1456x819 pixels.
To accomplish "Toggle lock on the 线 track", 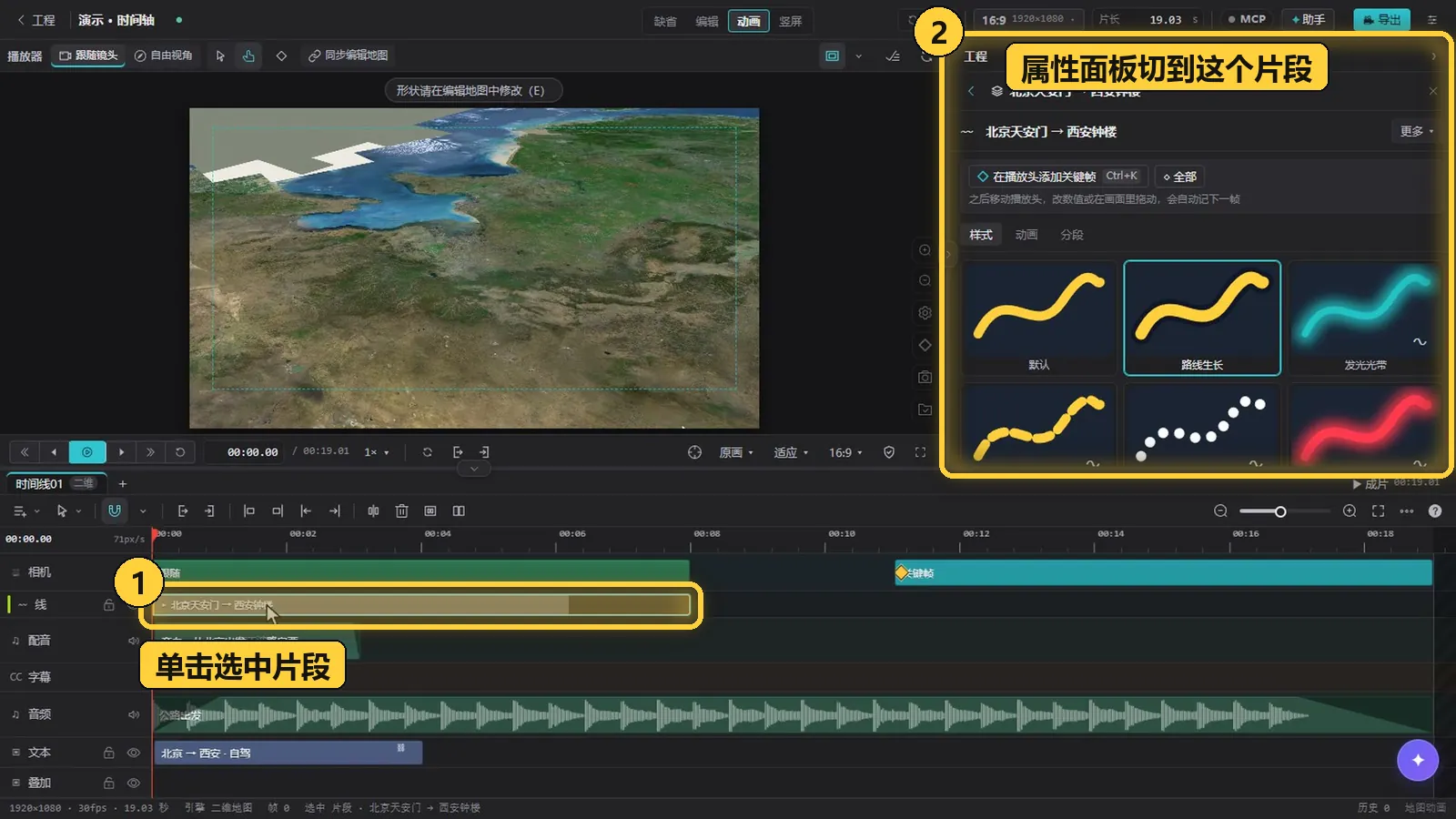I will pyautogui.click(x=109, y=605).
